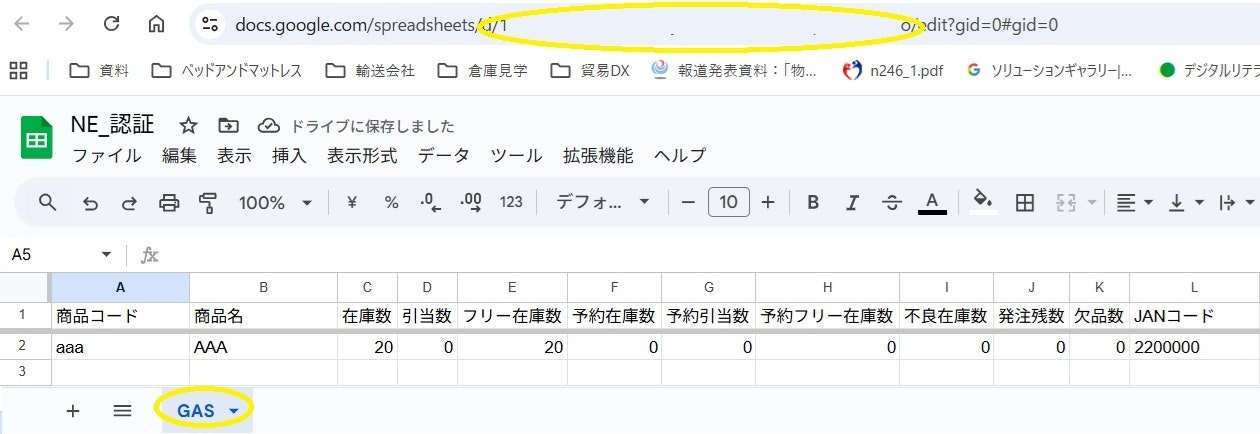The height and width of the screenshot is (434, 1260).
Task: Open the text color picker
Action: [x=932, y=202]
